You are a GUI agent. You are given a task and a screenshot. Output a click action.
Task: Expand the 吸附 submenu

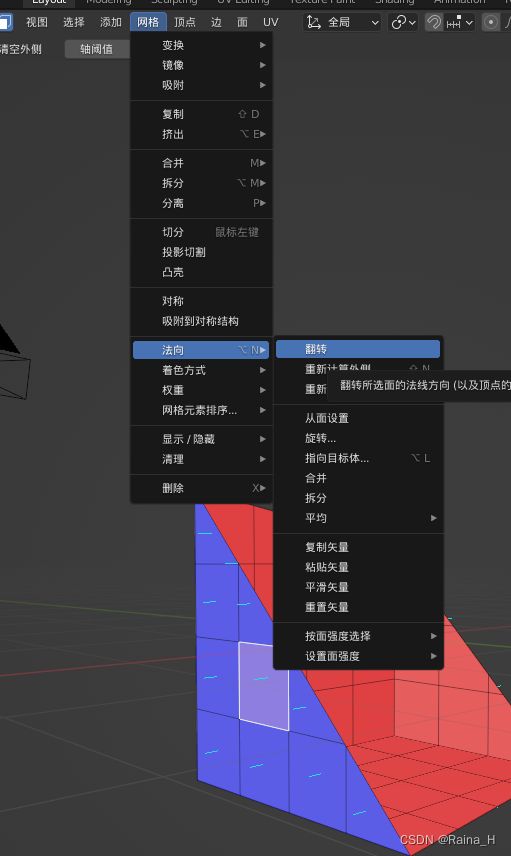201,85
